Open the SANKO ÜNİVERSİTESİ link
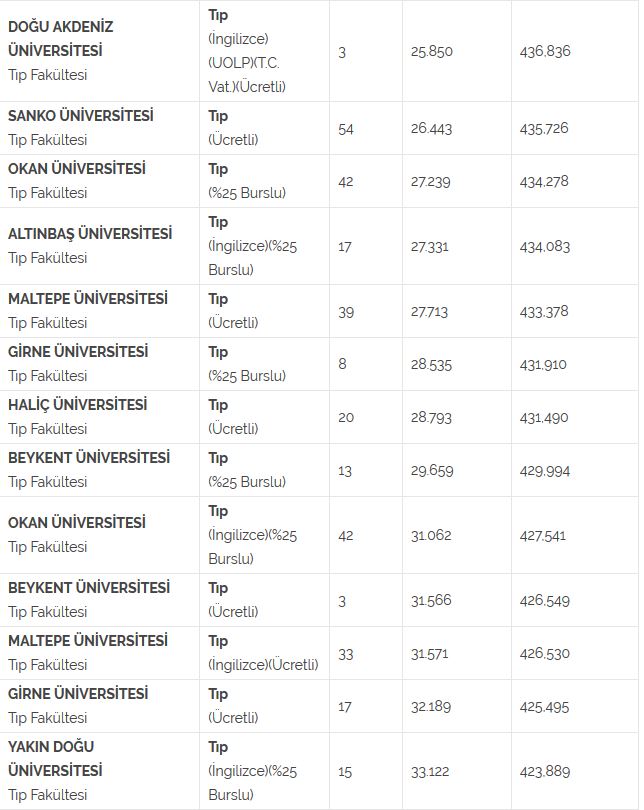 (81, 116)
